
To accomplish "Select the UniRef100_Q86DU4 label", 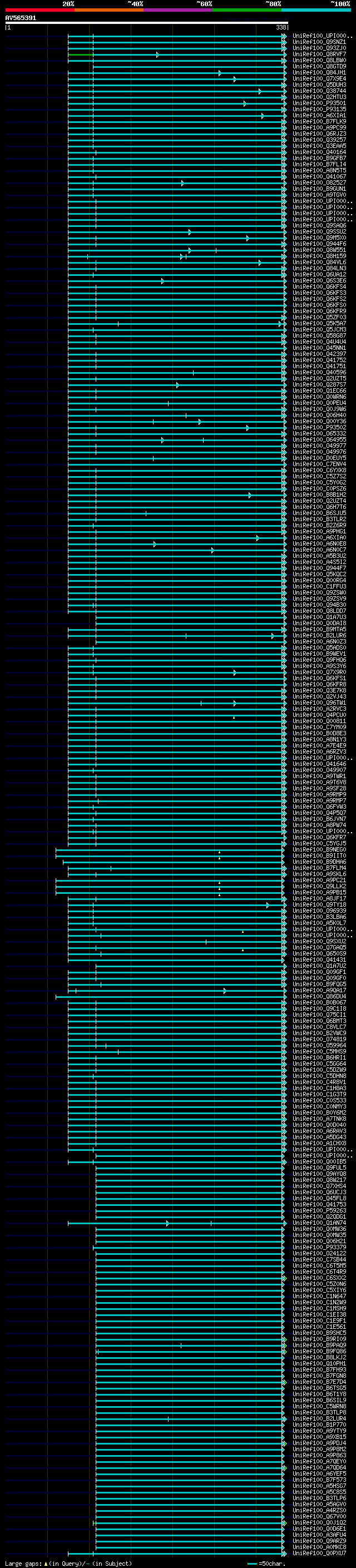I will [x=319, y=996].
